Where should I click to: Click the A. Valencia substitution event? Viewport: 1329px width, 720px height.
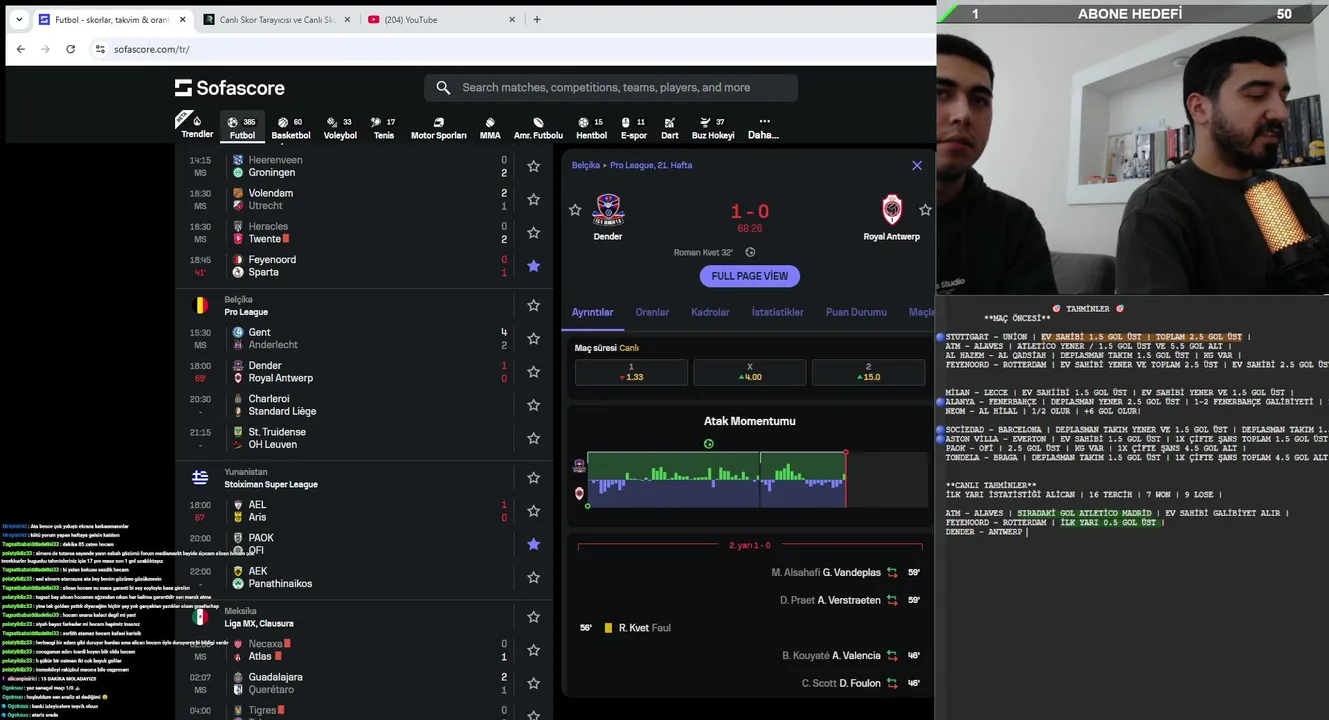pyautogui.click(x=851, y=656)
